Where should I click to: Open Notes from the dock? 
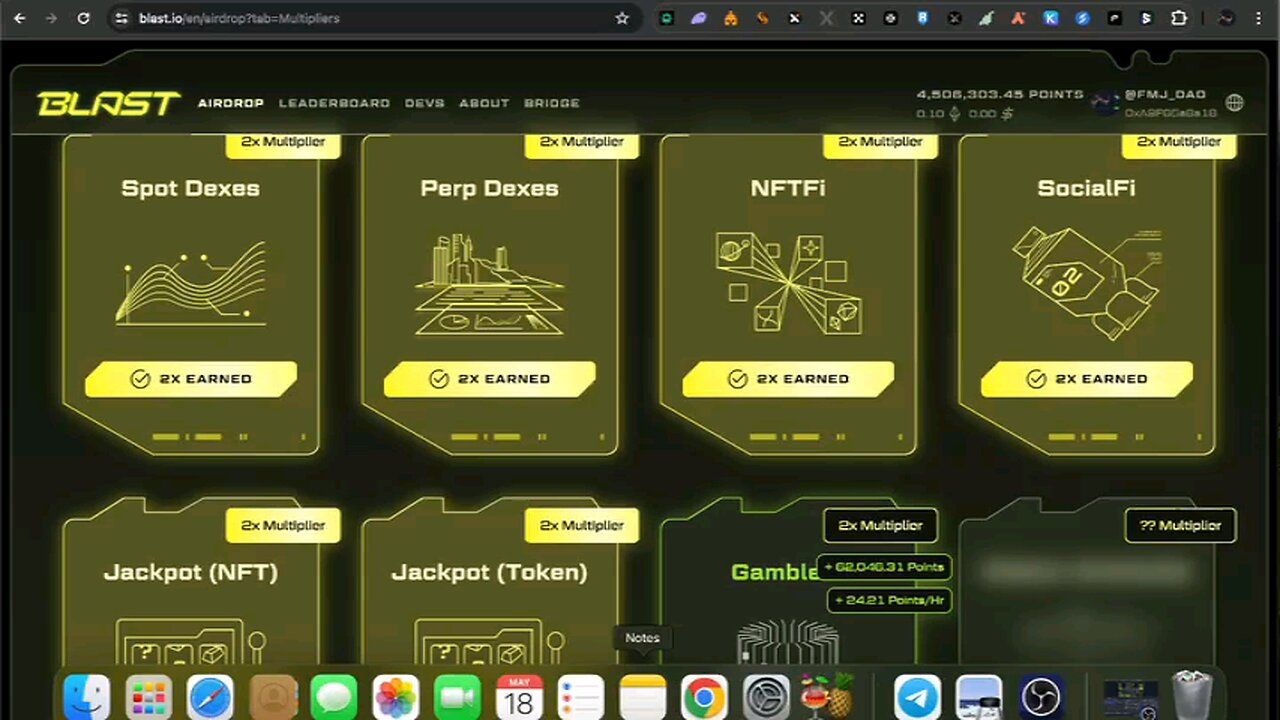coord(642,697)
